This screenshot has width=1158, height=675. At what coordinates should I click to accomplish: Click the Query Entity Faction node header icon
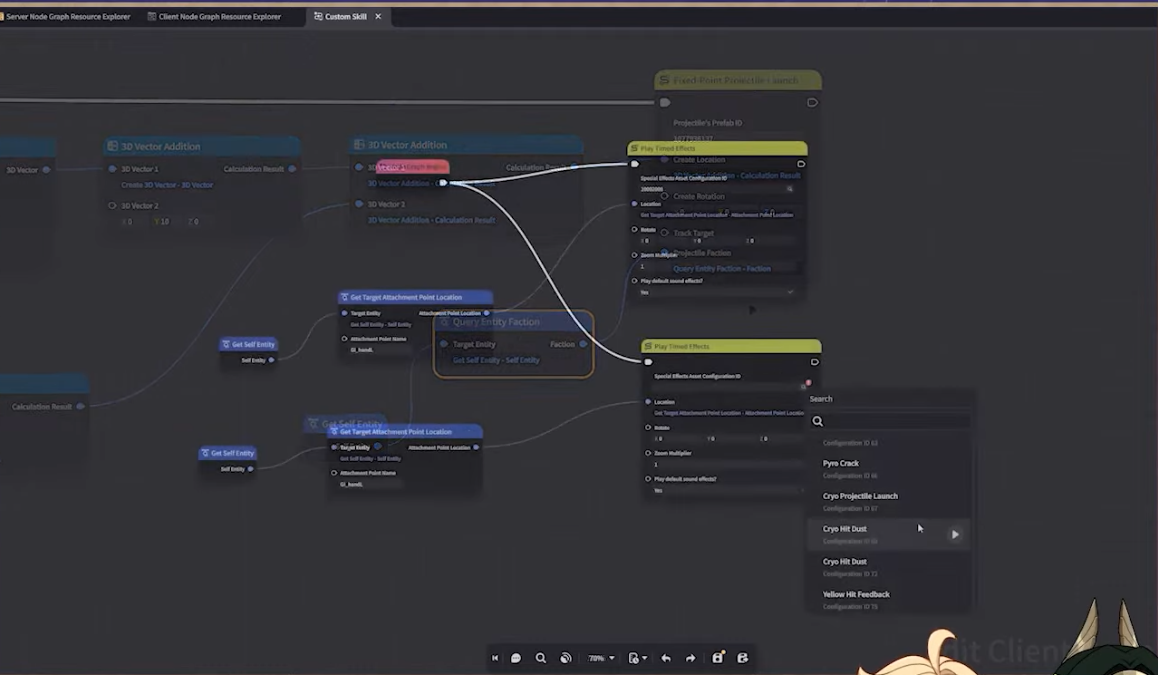point(444,322)
